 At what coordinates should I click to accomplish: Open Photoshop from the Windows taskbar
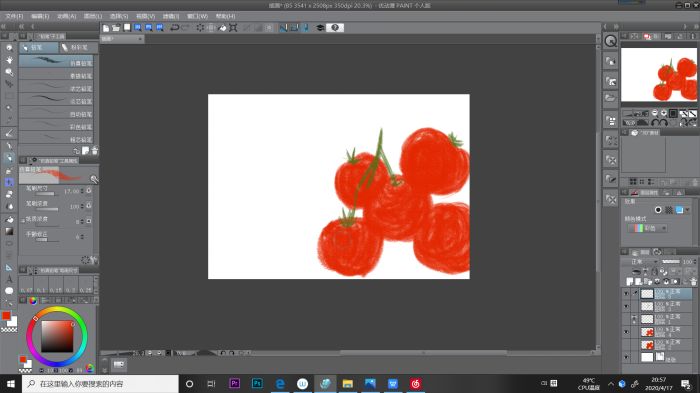[x=257, y=383]
